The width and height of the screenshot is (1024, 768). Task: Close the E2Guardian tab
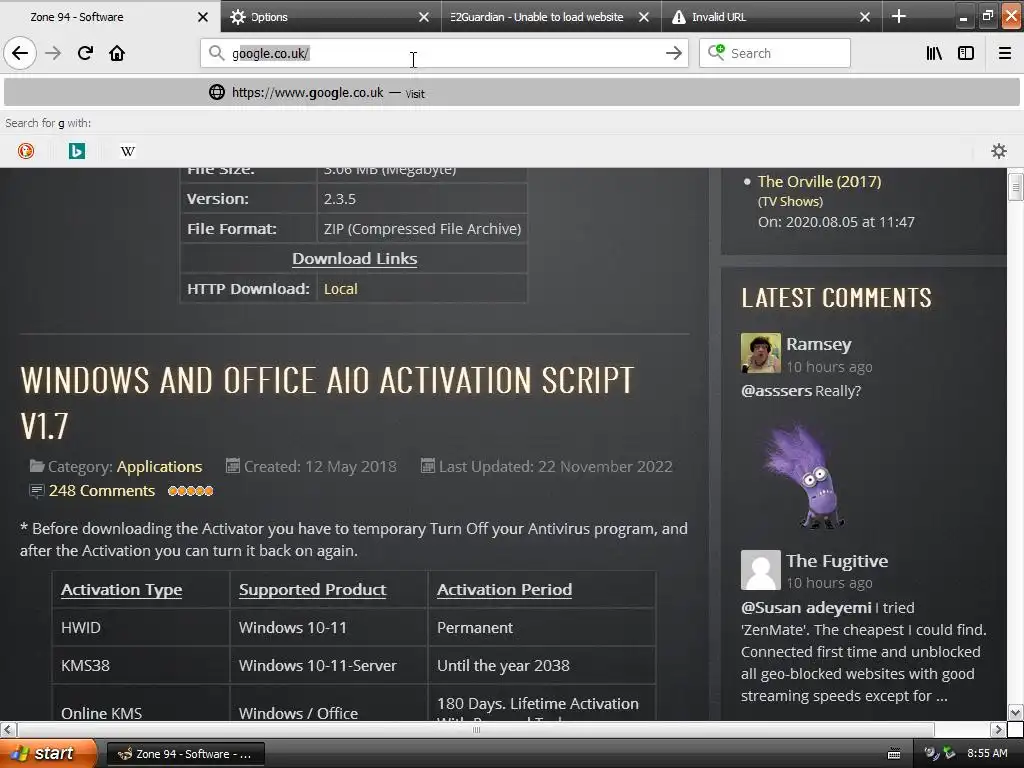click(644, 17)
